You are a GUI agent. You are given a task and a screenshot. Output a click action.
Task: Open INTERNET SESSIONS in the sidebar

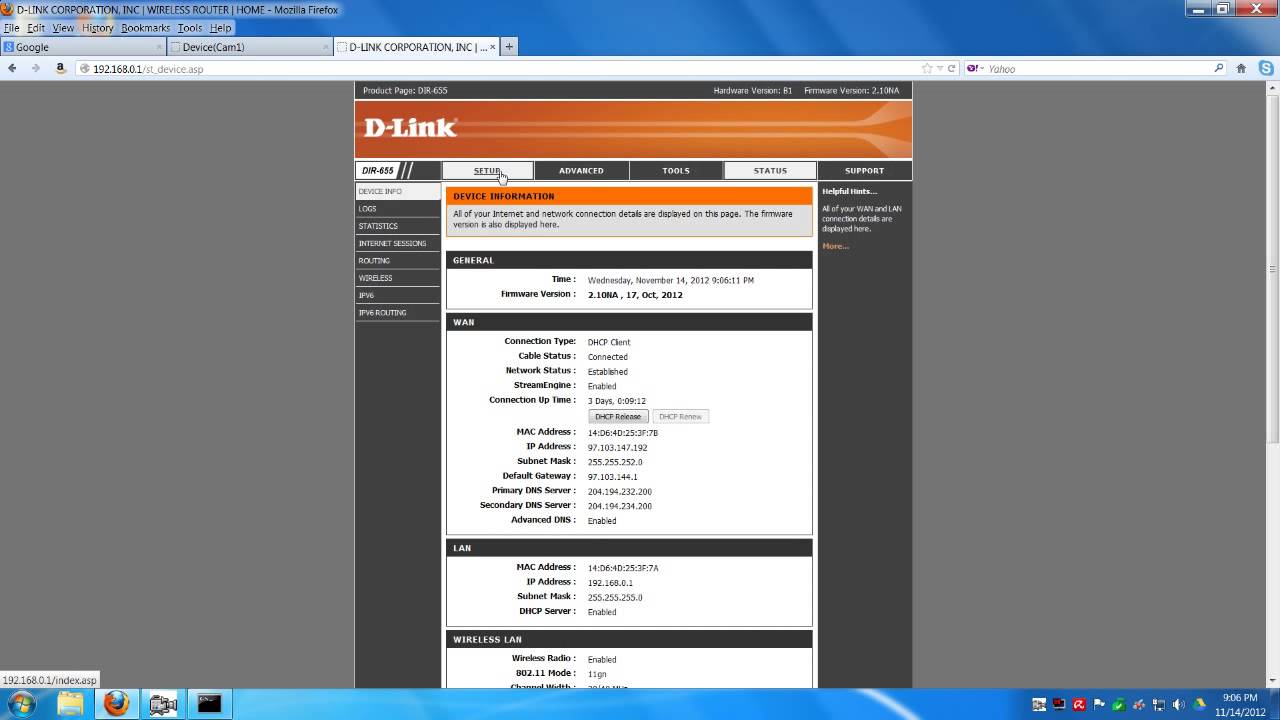[x=398, y=243]
